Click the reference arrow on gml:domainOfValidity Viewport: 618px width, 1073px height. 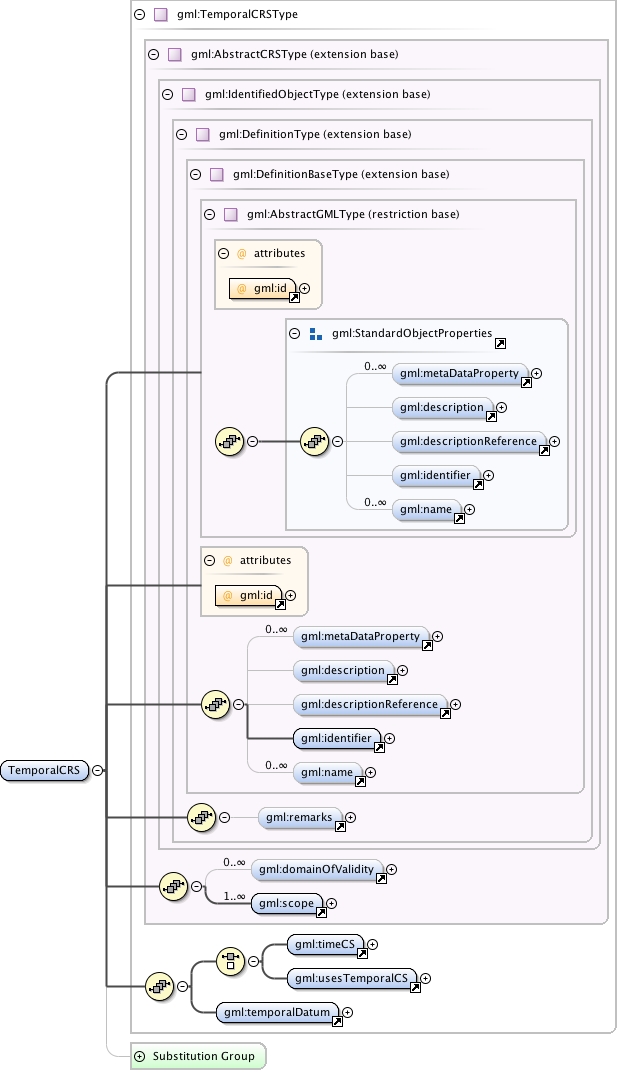coord(382,879)
